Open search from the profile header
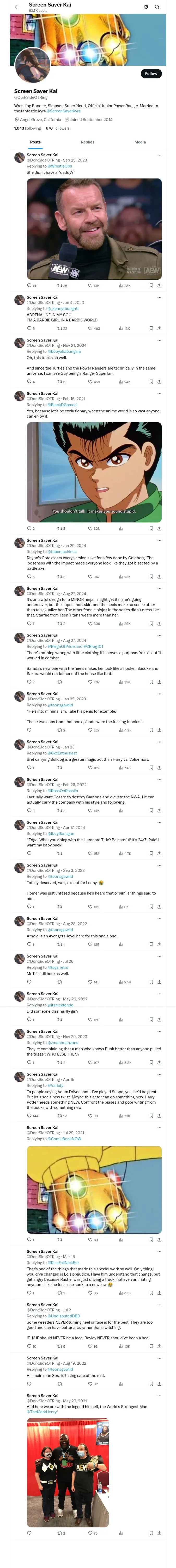Image resolution: width=176 pixels, height=1568 pixels. pyautogui.click(x=157, y=7)
